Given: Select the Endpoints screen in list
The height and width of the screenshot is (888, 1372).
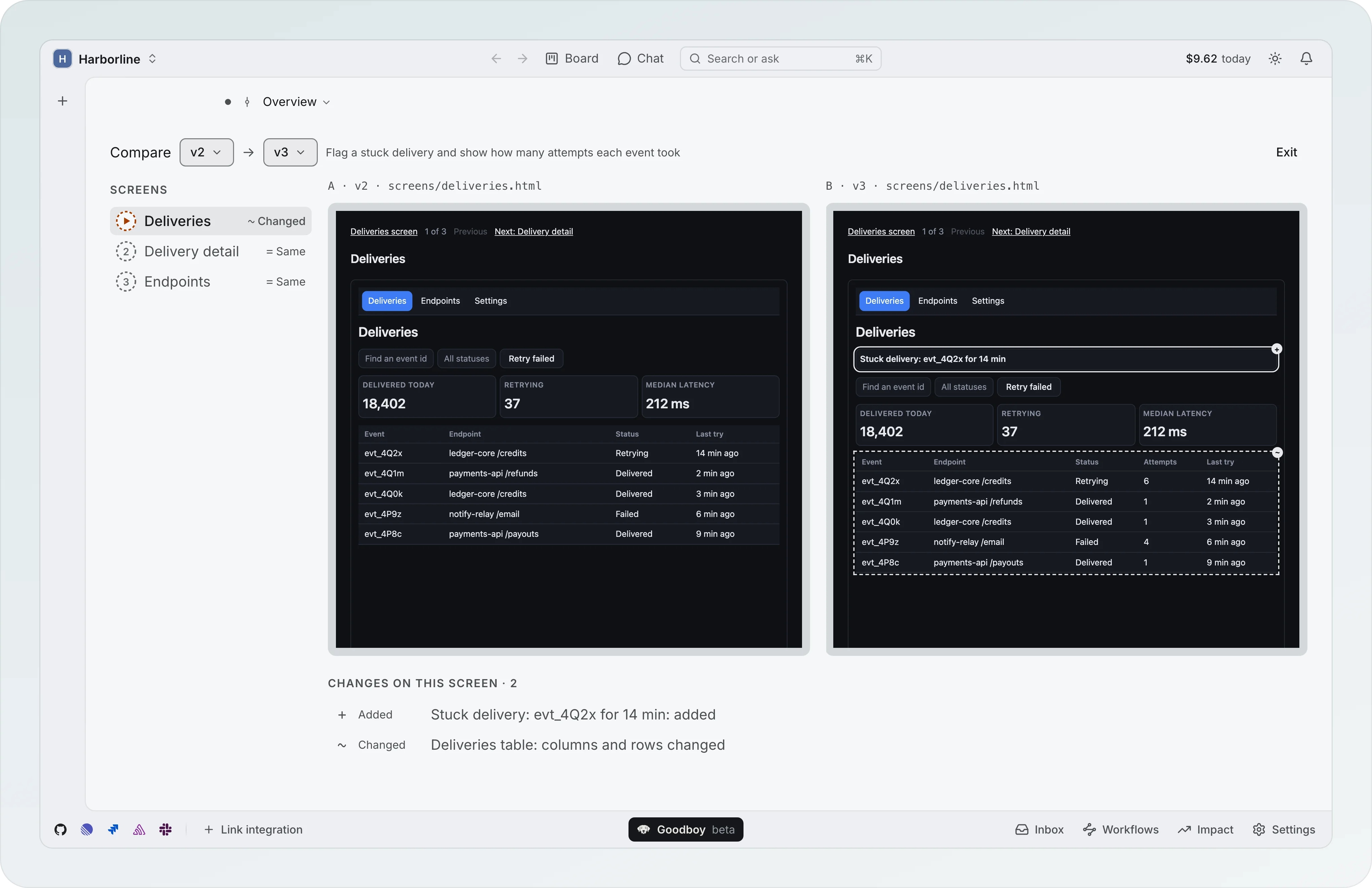Looking at the screenshot, I should [211, 282].
